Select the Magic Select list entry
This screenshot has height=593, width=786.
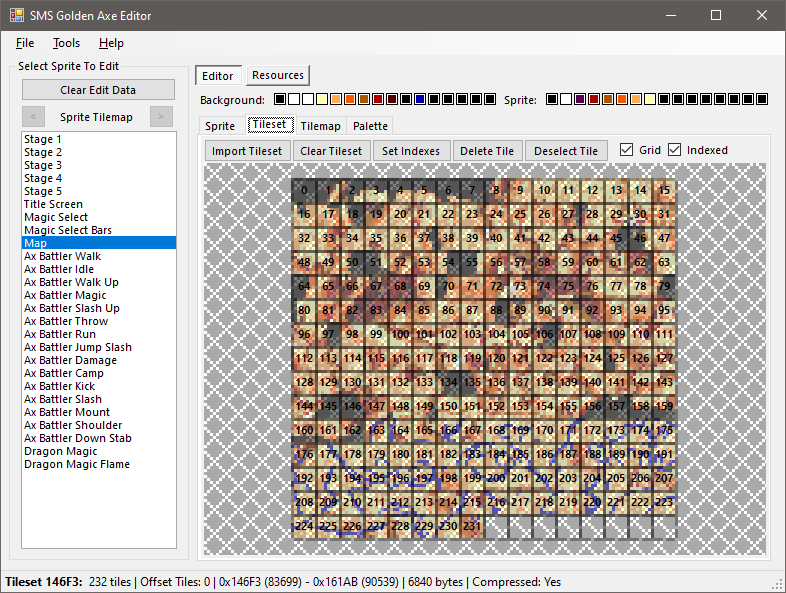(99, 217)
